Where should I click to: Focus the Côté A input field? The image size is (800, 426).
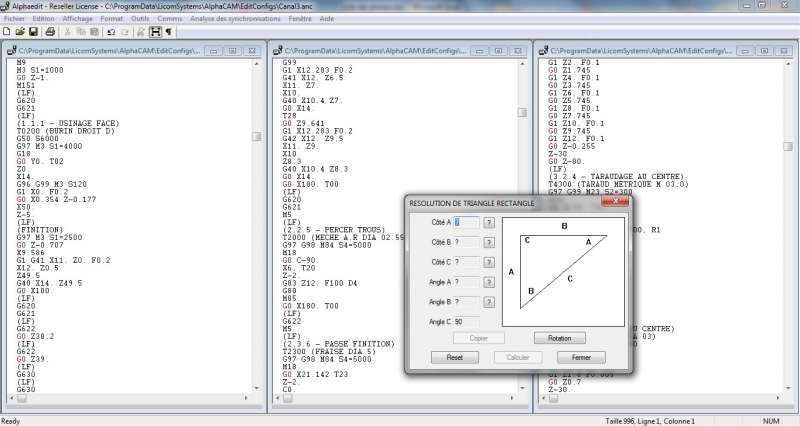pos(465,223)
